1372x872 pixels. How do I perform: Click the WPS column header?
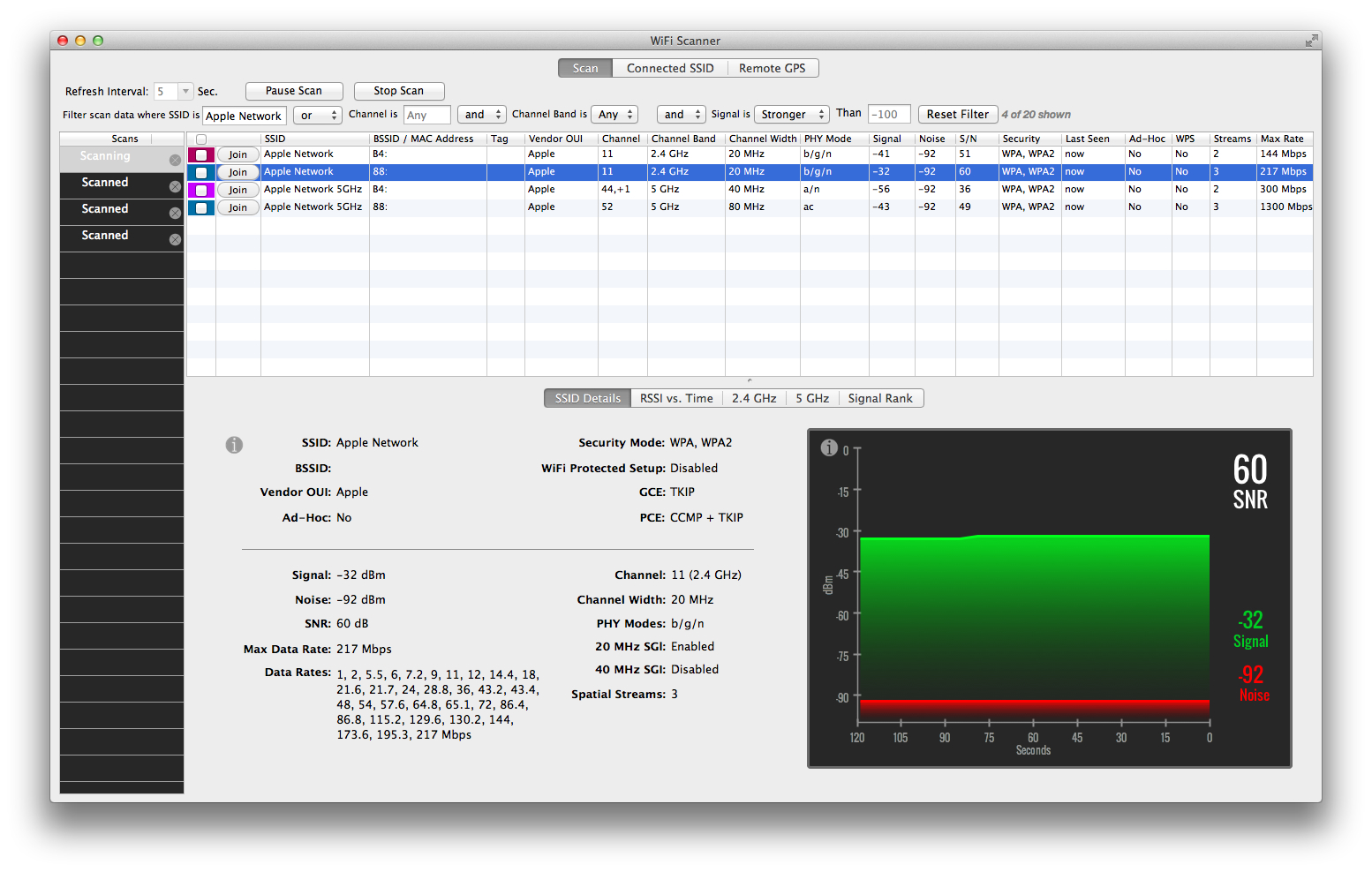click(x=1191, y=139)
